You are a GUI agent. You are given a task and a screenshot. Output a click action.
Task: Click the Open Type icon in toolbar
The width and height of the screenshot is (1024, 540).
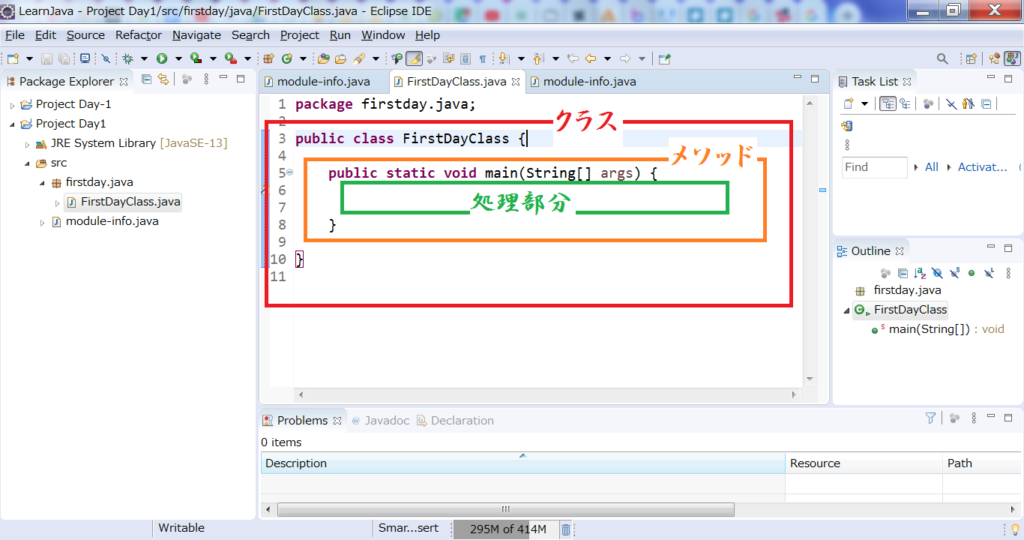click(323, 59)
